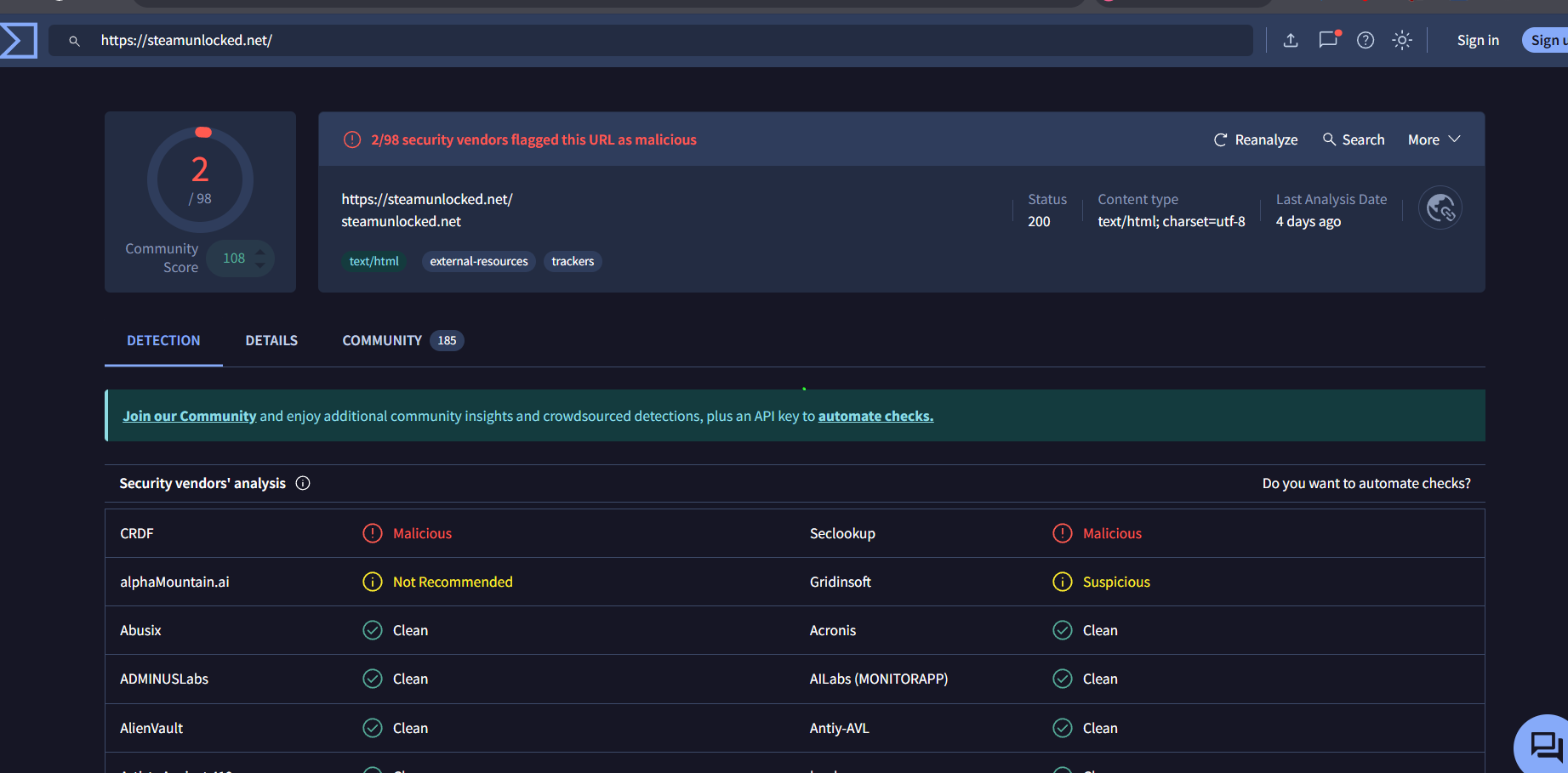The image size is (1568, 773).
Task: Click the external-resources tag
Action: (479, 261)
